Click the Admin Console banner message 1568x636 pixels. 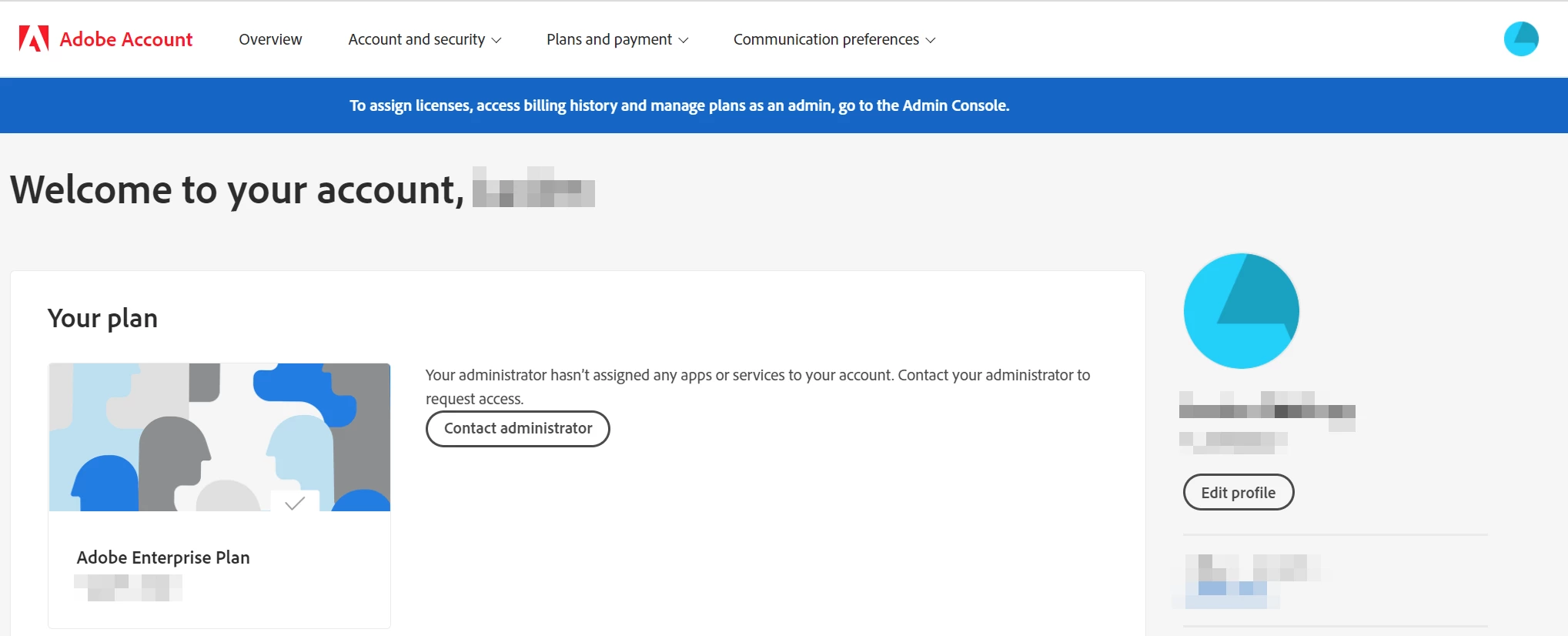[x=680, y=105]
